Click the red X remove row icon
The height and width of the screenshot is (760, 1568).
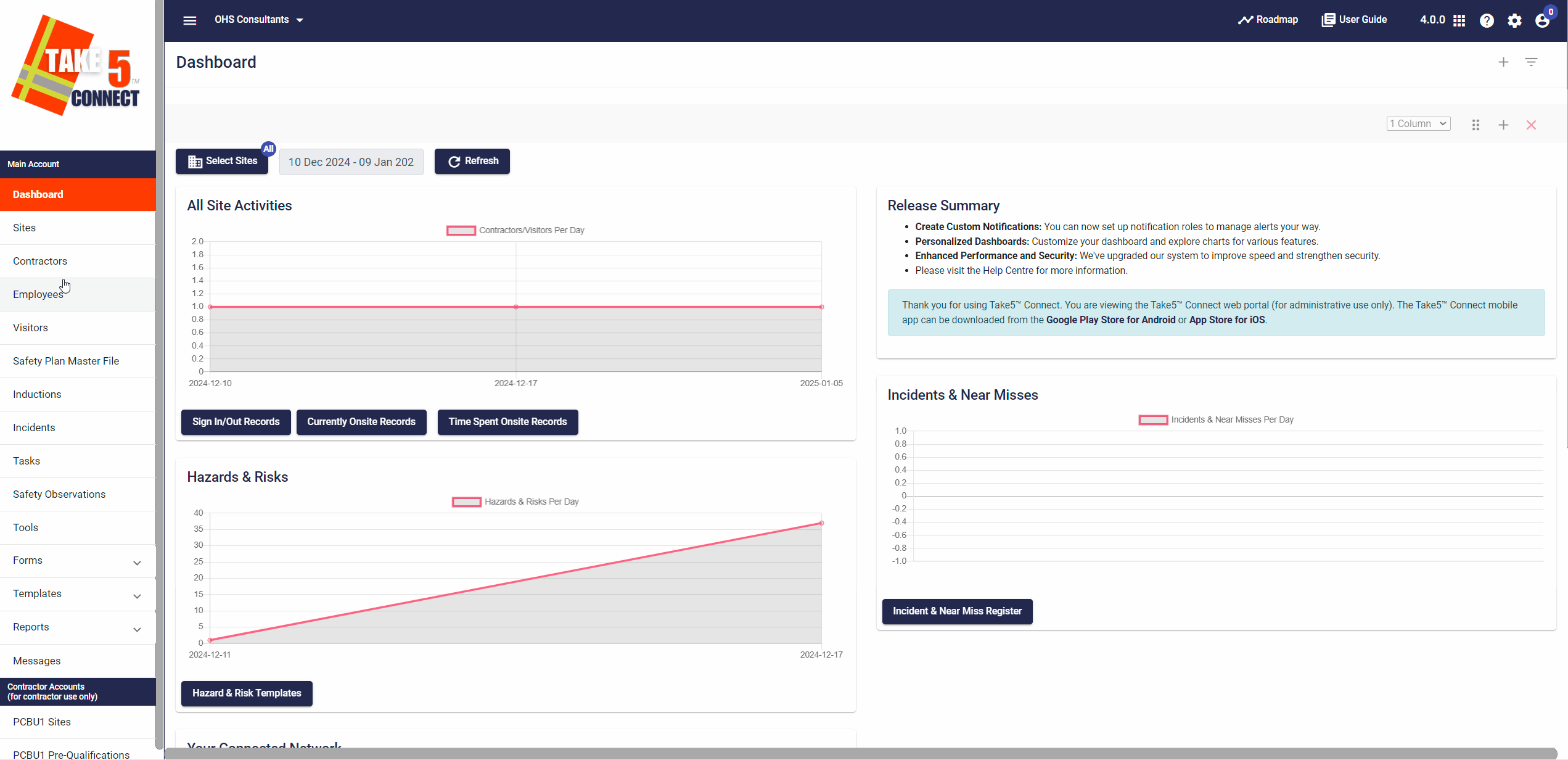[x=1531, y=125]
